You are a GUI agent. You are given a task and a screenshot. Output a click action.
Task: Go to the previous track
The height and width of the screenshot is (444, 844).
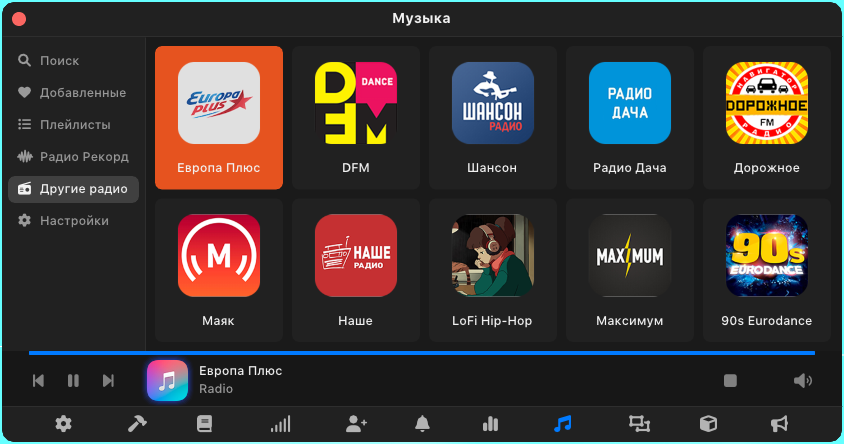coord(38,380)
